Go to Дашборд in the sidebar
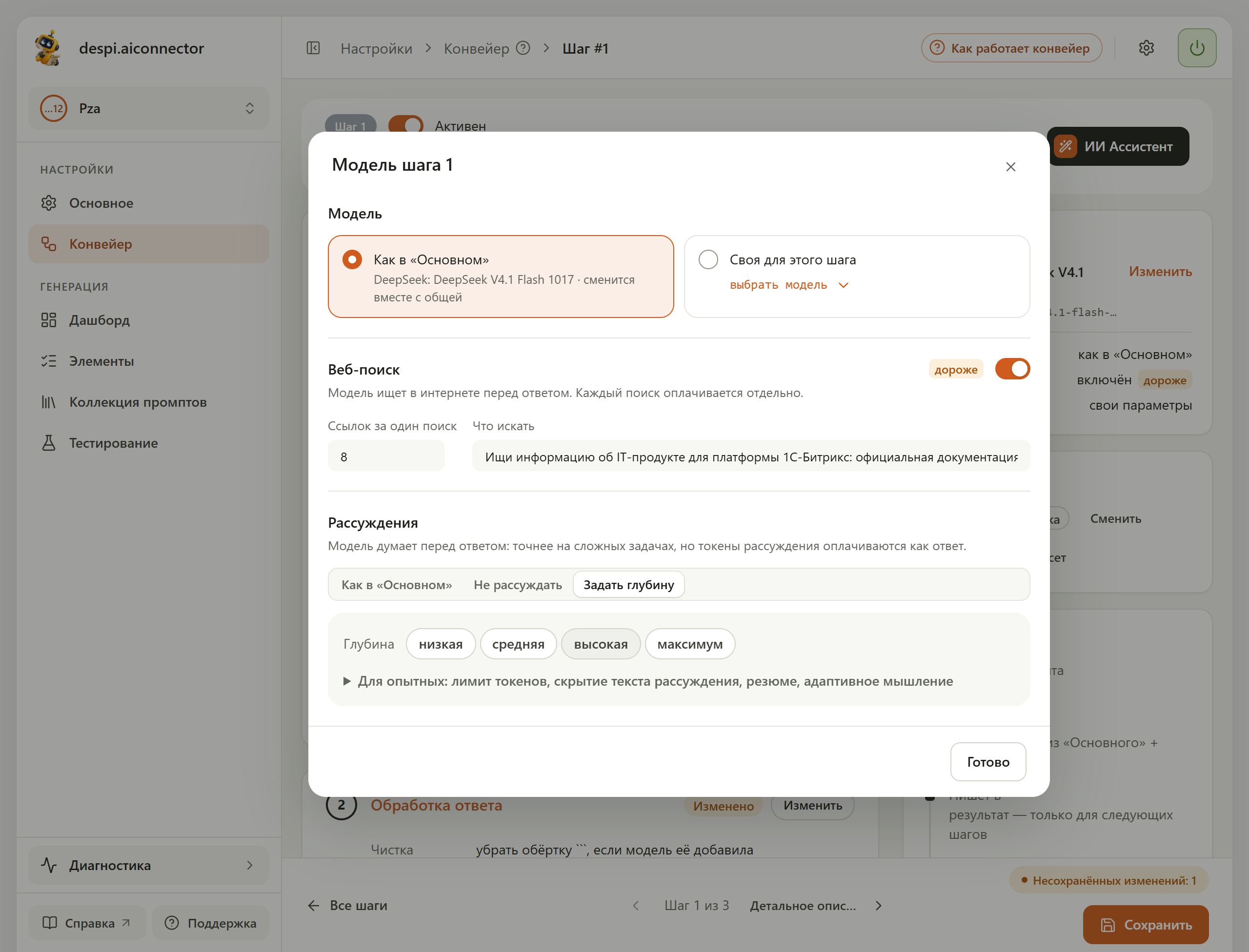Viewport: 1249px width, 952px height. coord(148,320)
